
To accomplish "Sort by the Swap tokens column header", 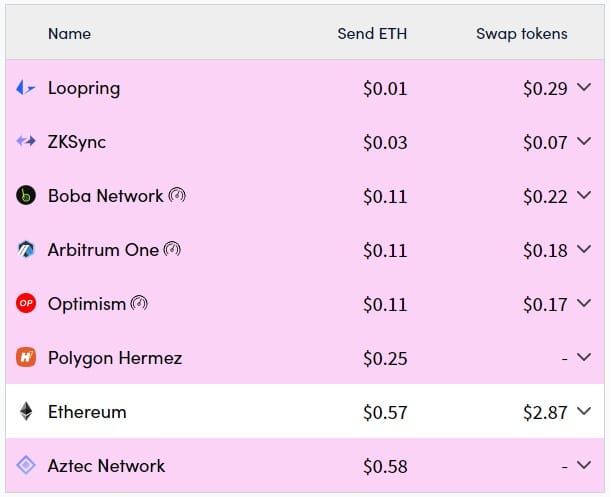I will click(521, 34).
